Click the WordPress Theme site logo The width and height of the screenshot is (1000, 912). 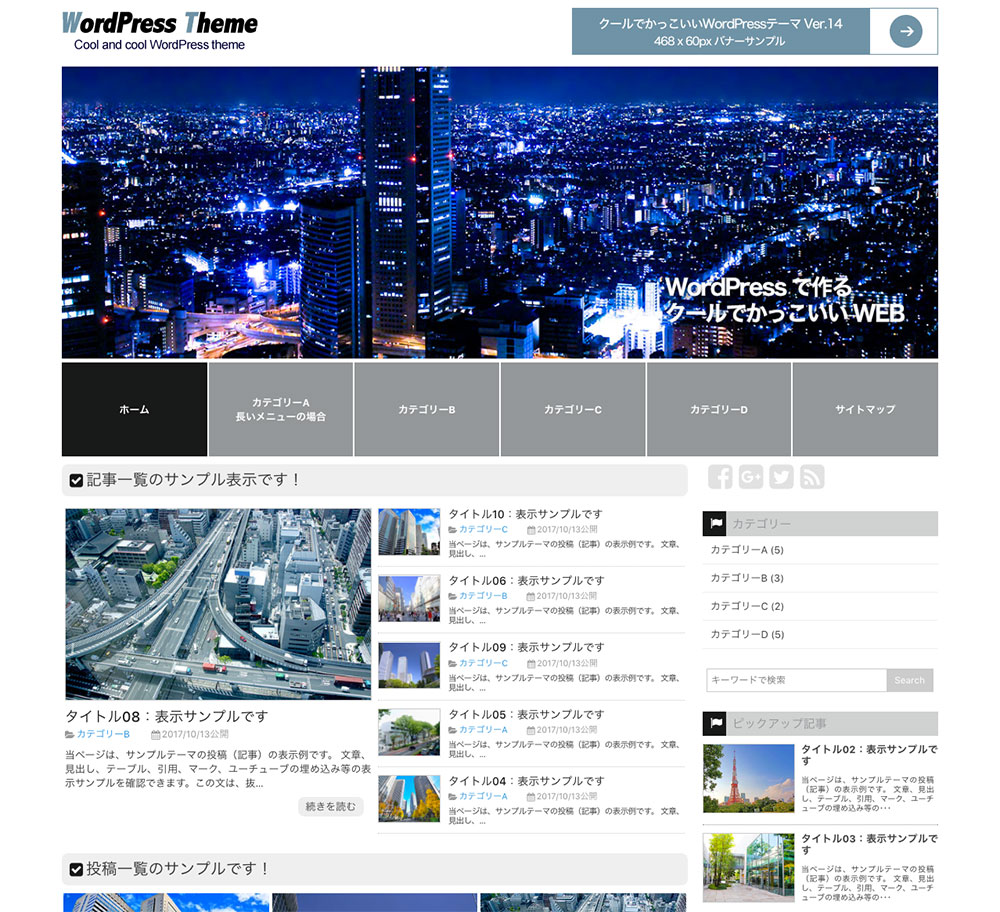(x=159, y=31)
